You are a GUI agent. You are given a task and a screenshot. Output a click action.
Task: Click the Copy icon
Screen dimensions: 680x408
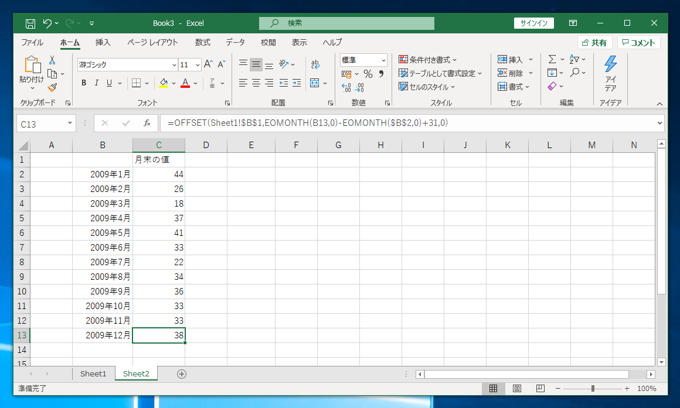pyautogui.click(x=52, y=74)
